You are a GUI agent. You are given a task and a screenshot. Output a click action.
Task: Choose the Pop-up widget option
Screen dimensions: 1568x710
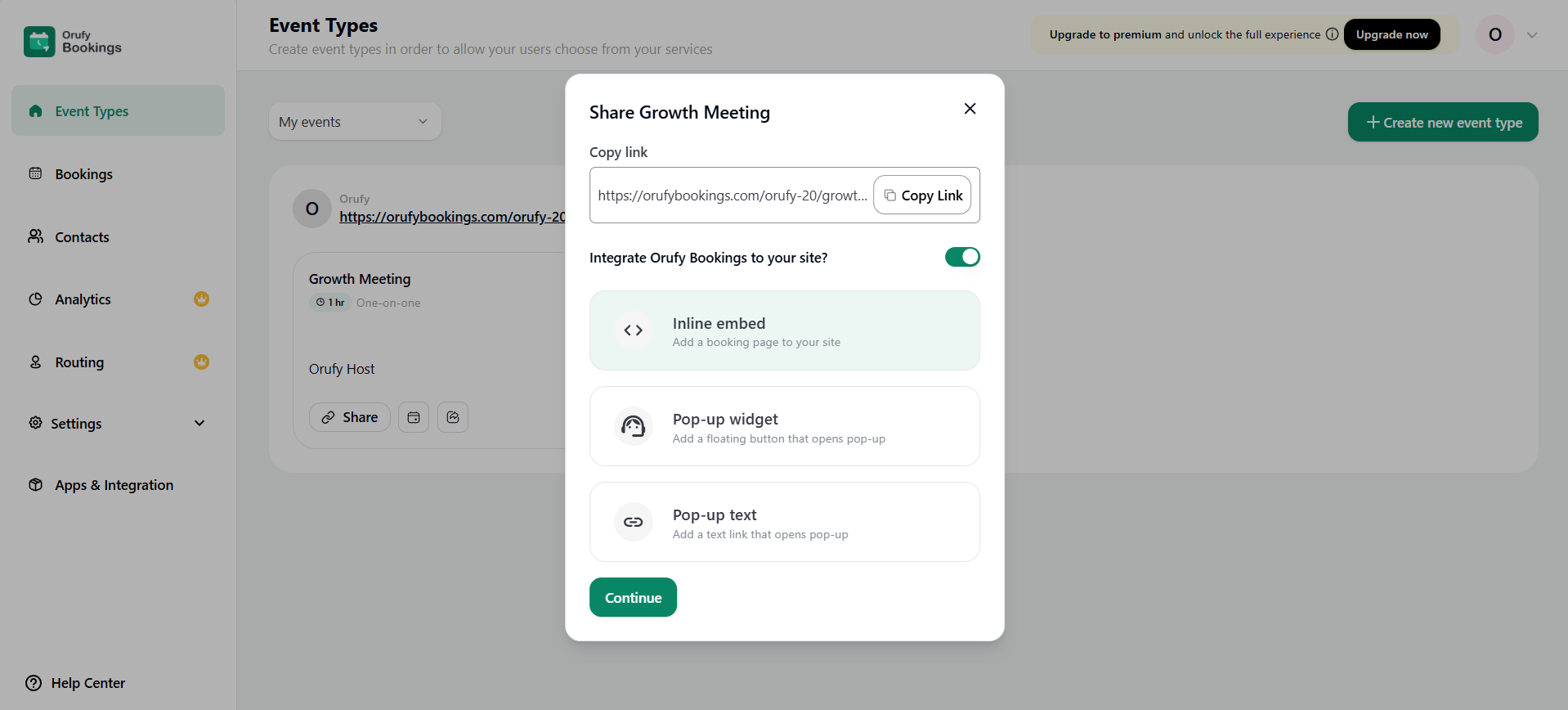[x=784, y=426]
